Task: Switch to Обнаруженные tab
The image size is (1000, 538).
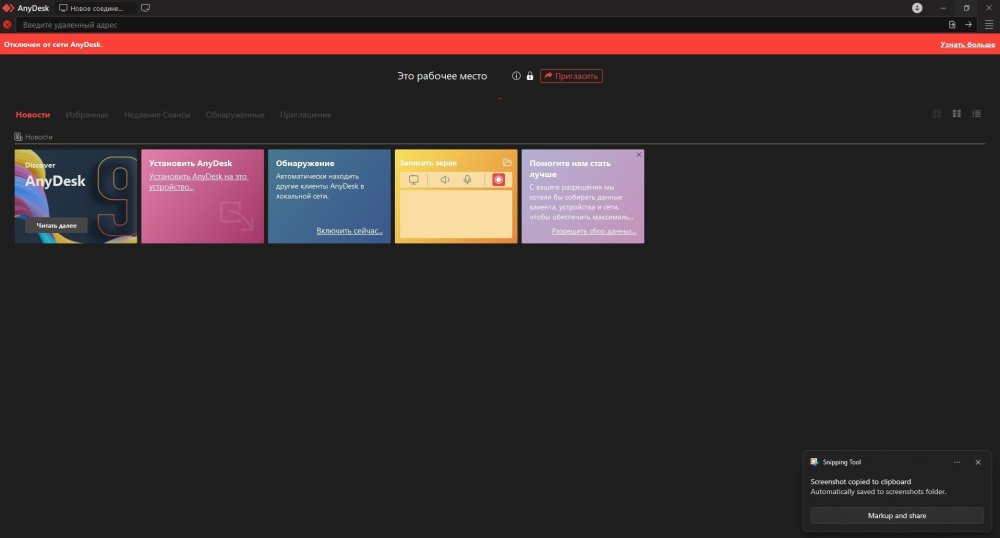Action: (235, 115)
